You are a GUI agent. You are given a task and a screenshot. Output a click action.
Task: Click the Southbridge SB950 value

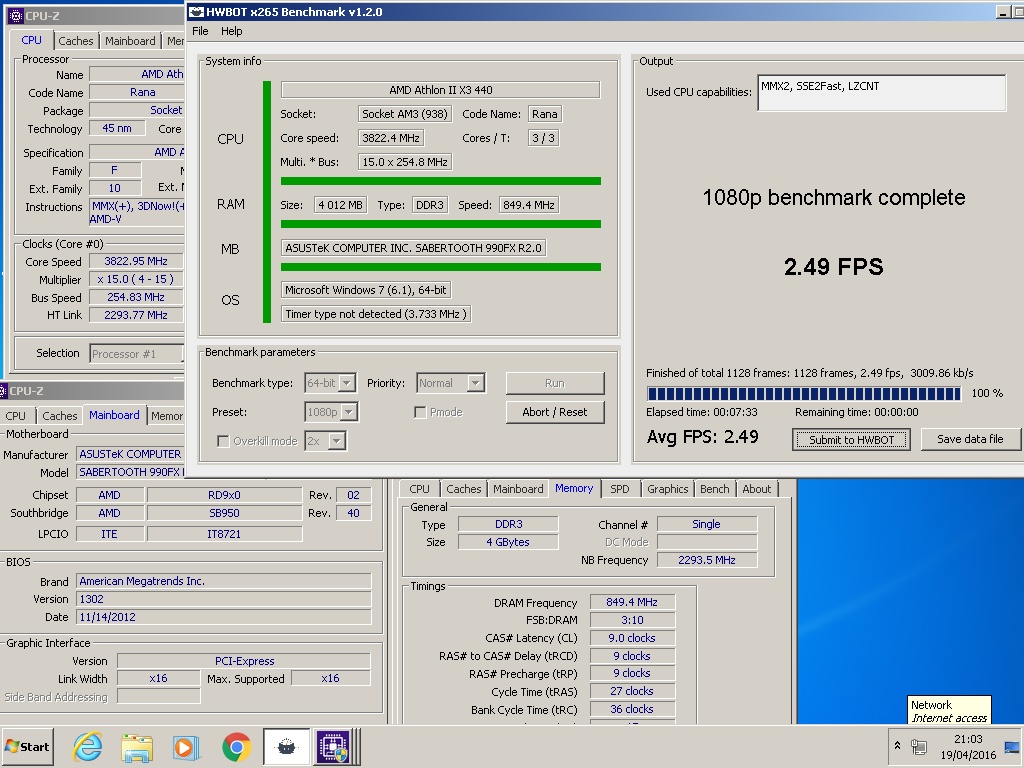pyautogui.click(x=224, y=513)
